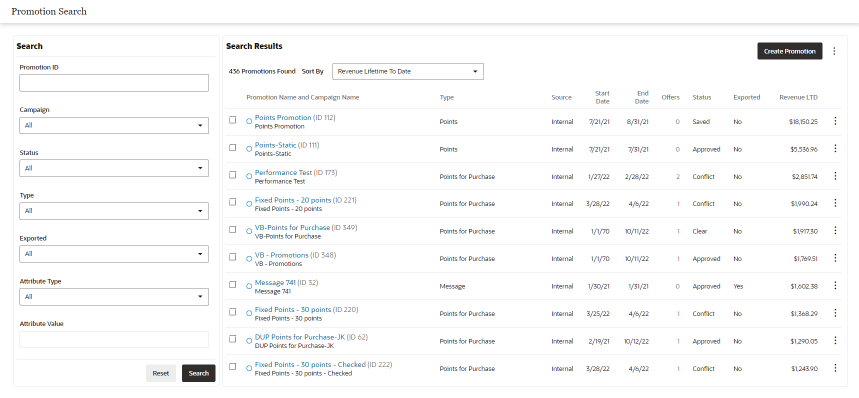859x398 pixels.
Task: Click the circle icon beside VB-Points for Purchase
Action: click(x=249, y=231)
